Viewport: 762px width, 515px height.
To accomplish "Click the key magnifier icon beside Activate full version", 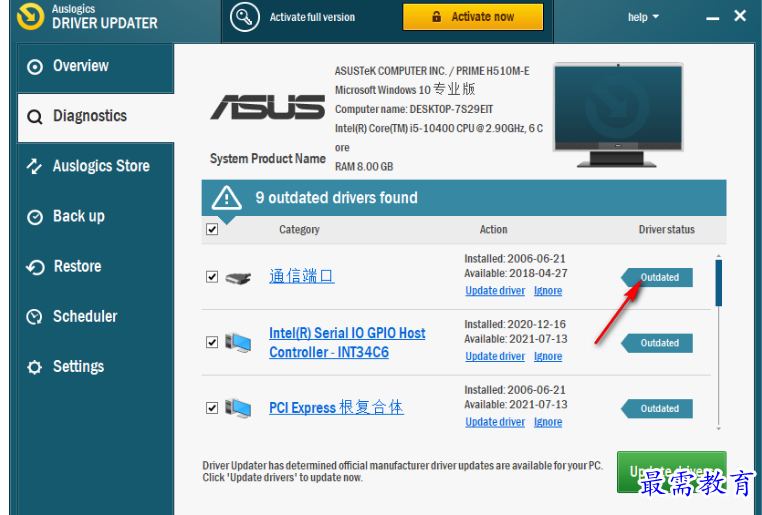I will pyautogui.click(x=244, y=17).
